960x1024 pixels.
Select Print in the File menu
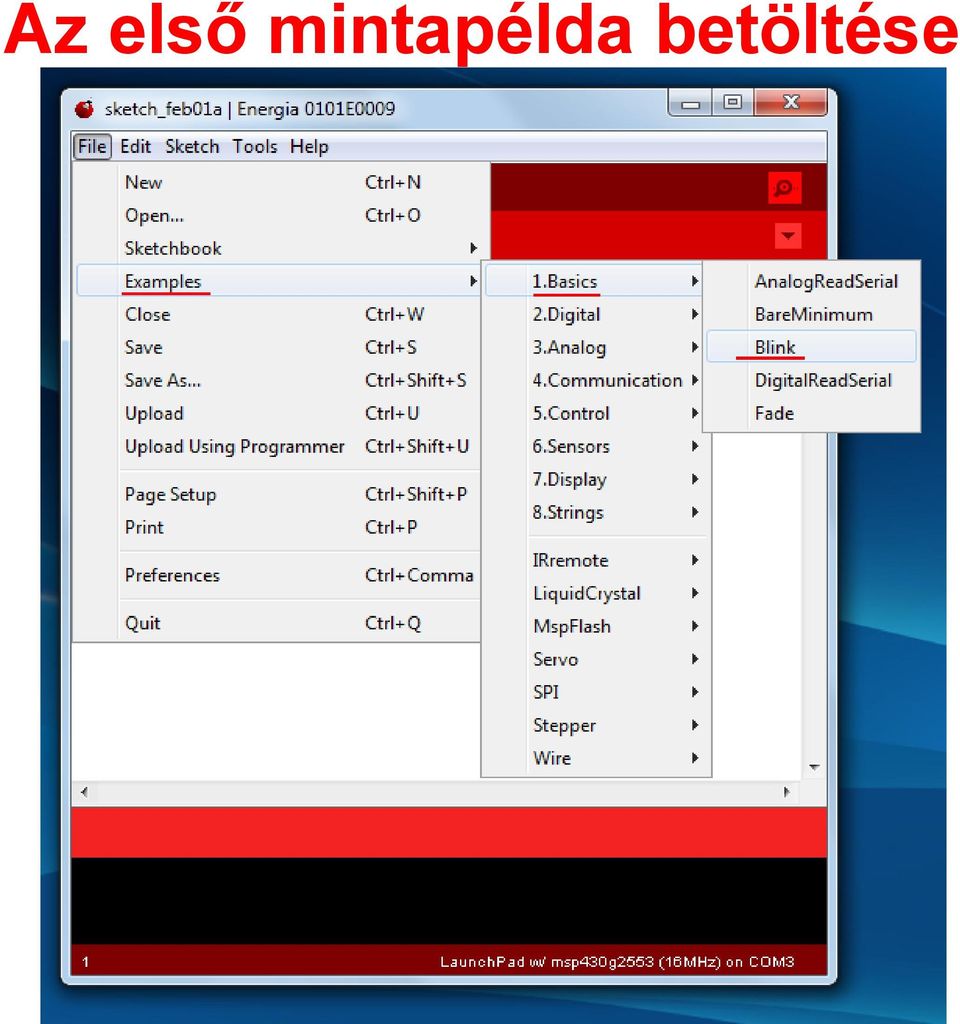(x=278, y=527)
